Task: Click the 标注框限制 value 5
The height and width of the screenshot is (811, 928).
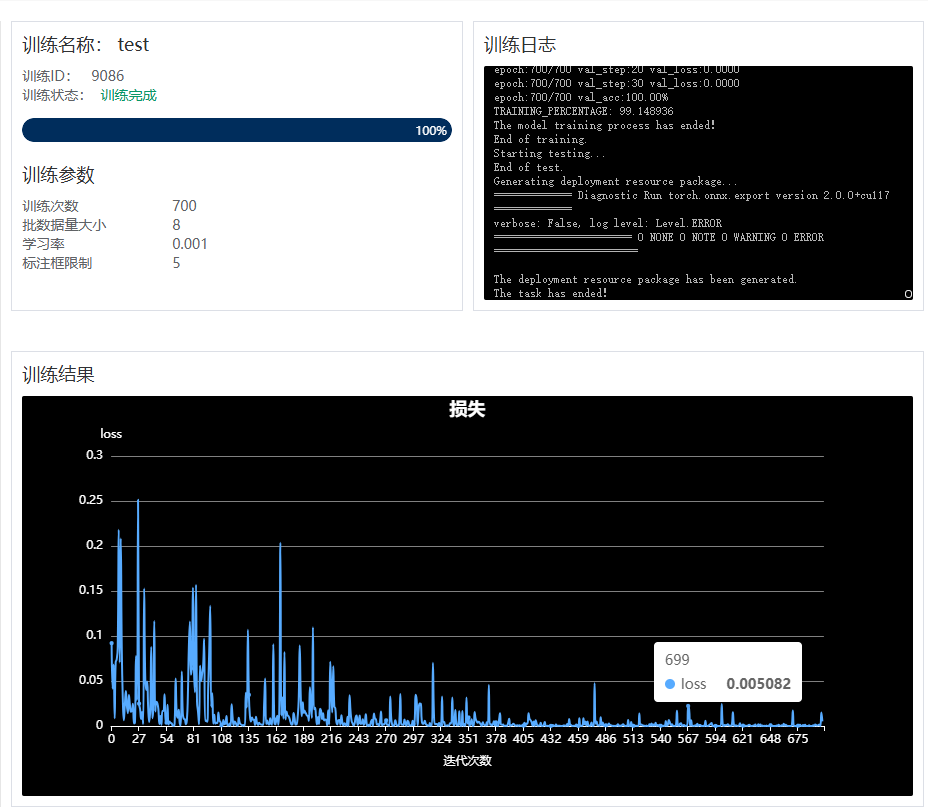Action: tap(176, 263)
